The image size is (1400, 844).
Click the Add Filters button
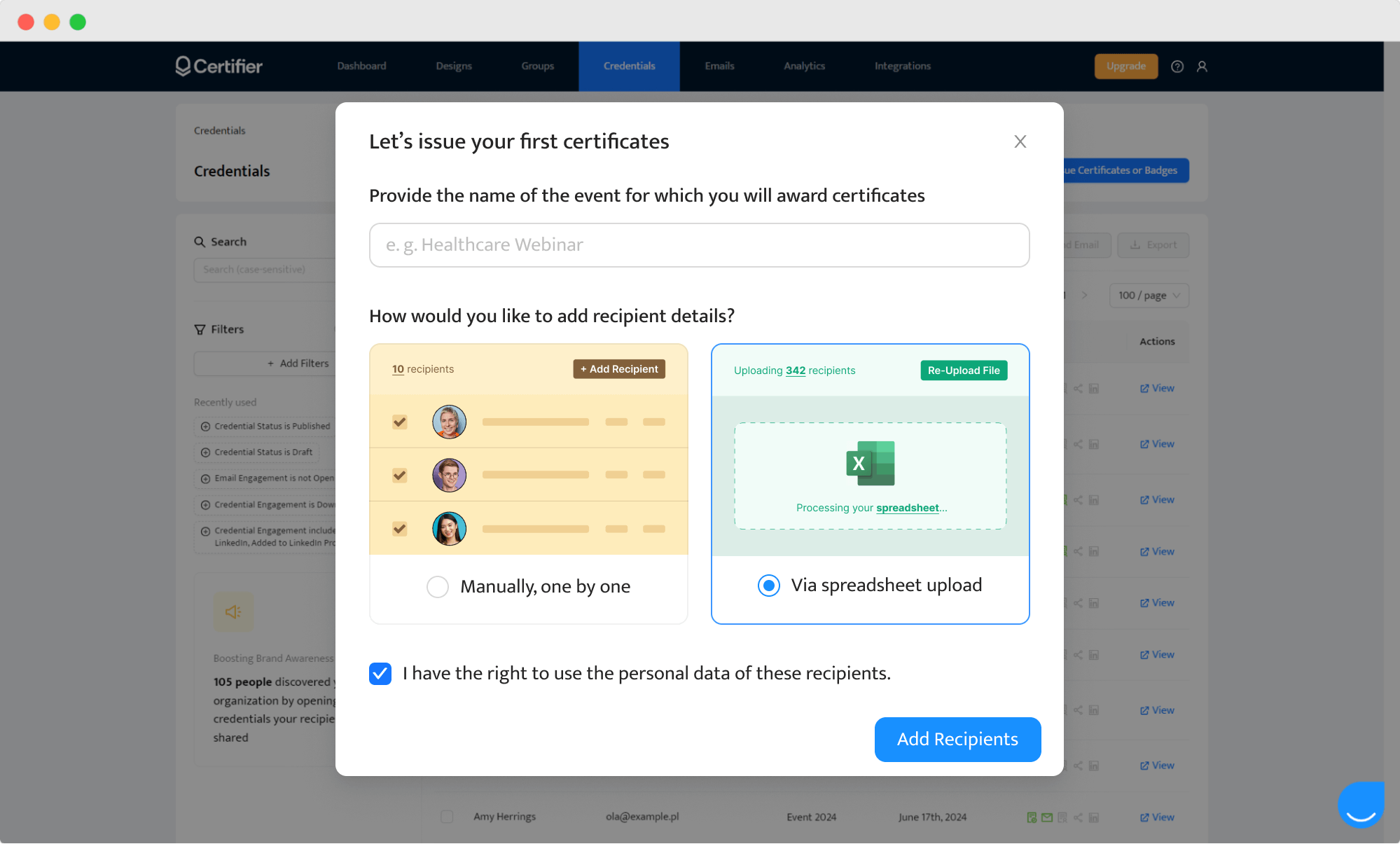click(265, 364)
